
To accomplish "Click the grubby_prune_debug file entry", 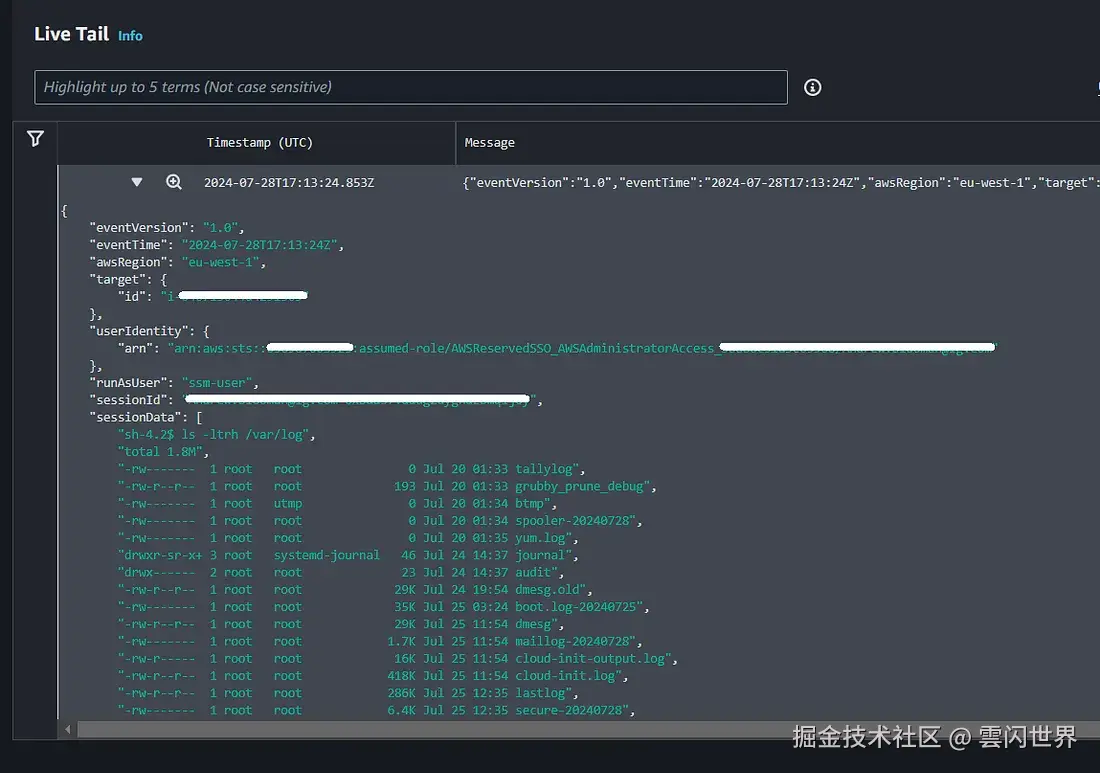I will coord(386,486).
